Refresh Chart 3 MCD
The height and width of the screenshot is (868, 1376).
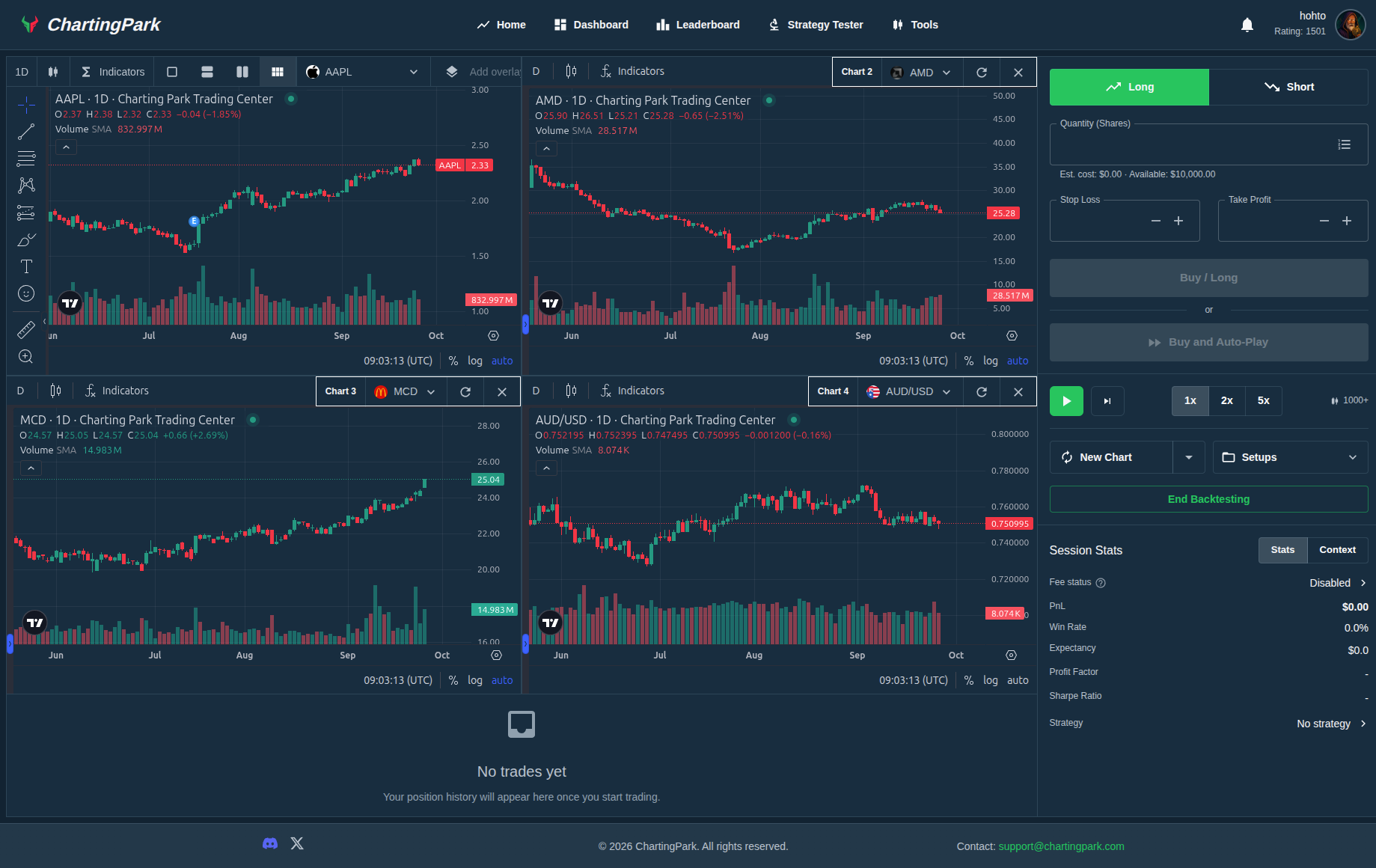(465, 391)
